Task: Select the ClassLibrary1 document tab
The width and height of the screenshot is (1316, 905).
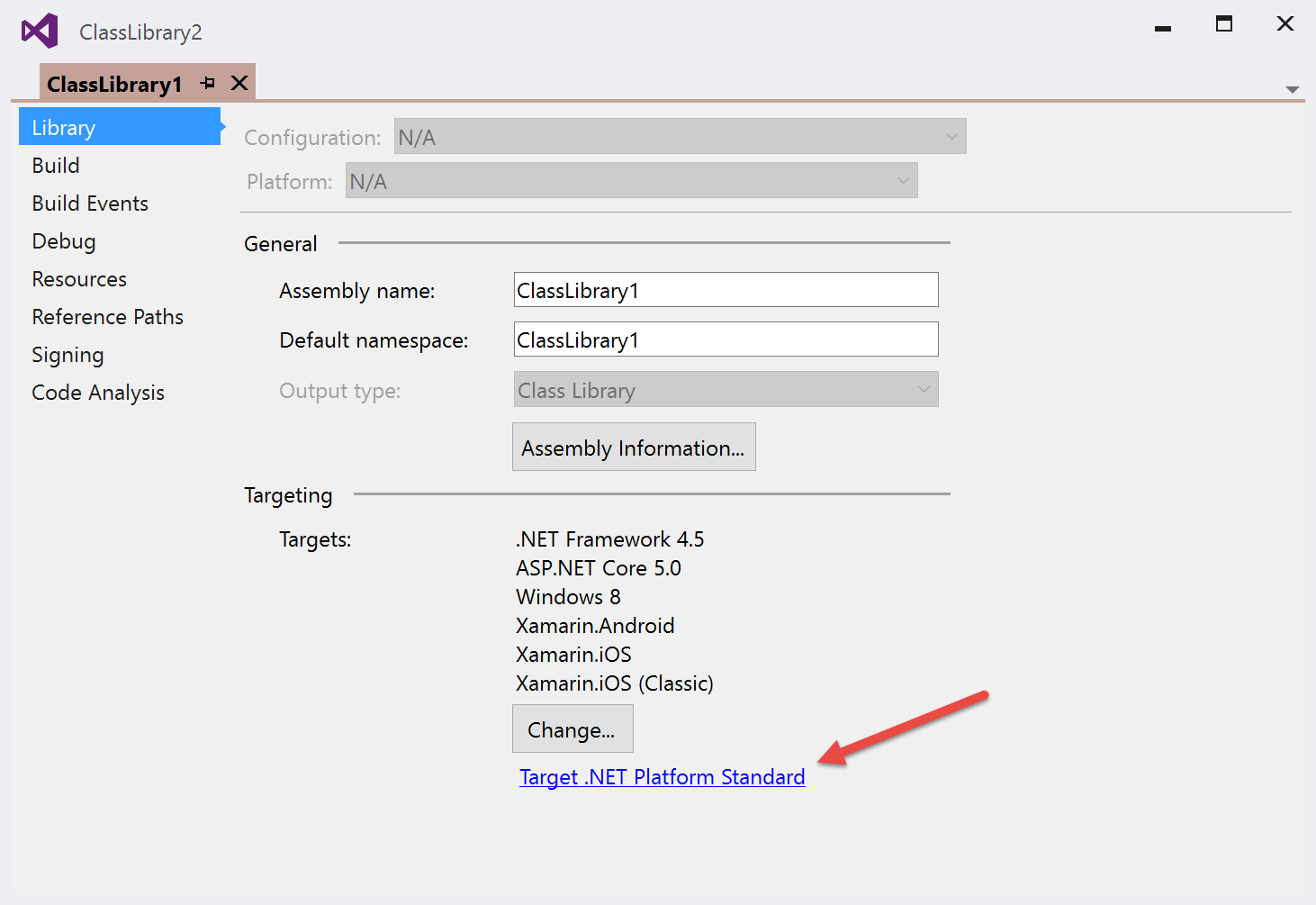Action: coord(148,82)
